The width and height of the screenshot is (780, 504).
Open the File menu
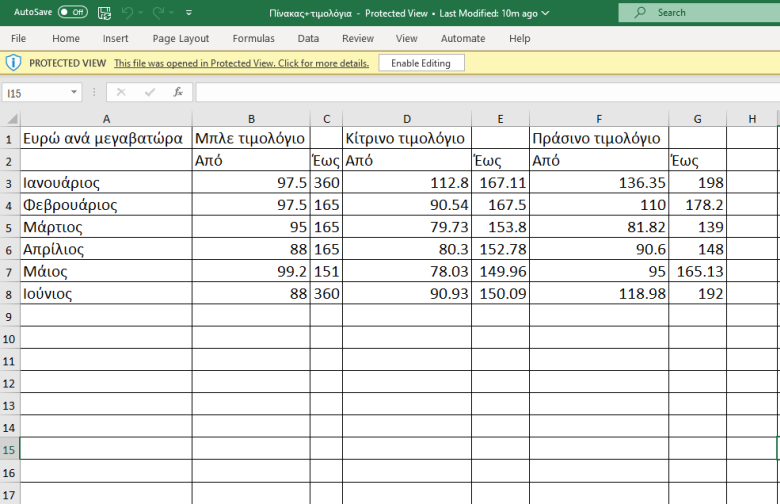18,38
